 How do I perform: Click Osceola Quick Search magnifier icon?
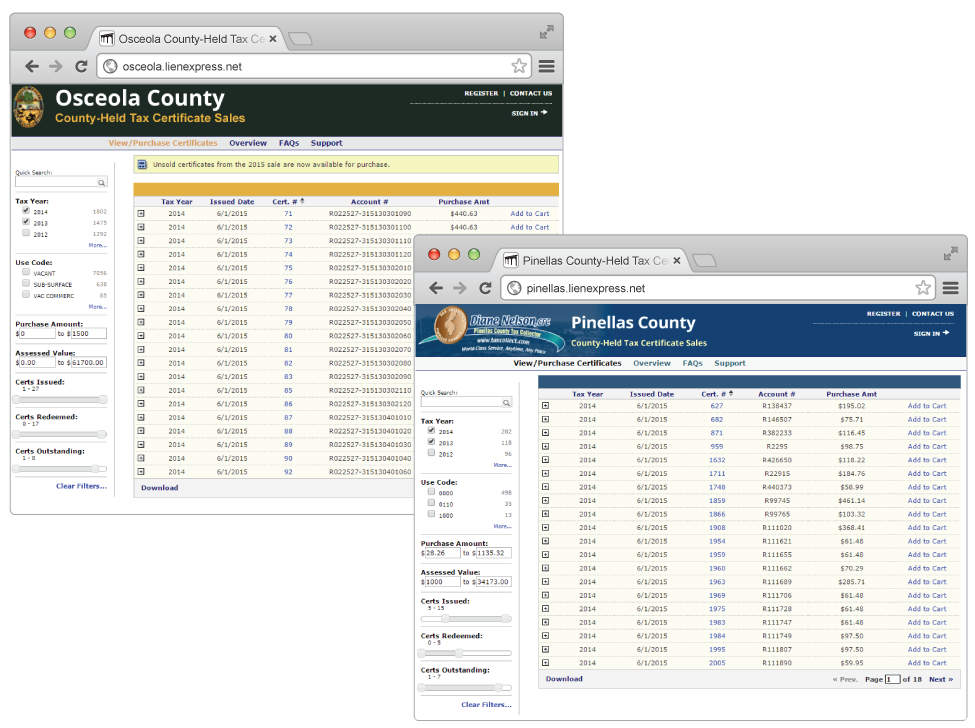101,182
